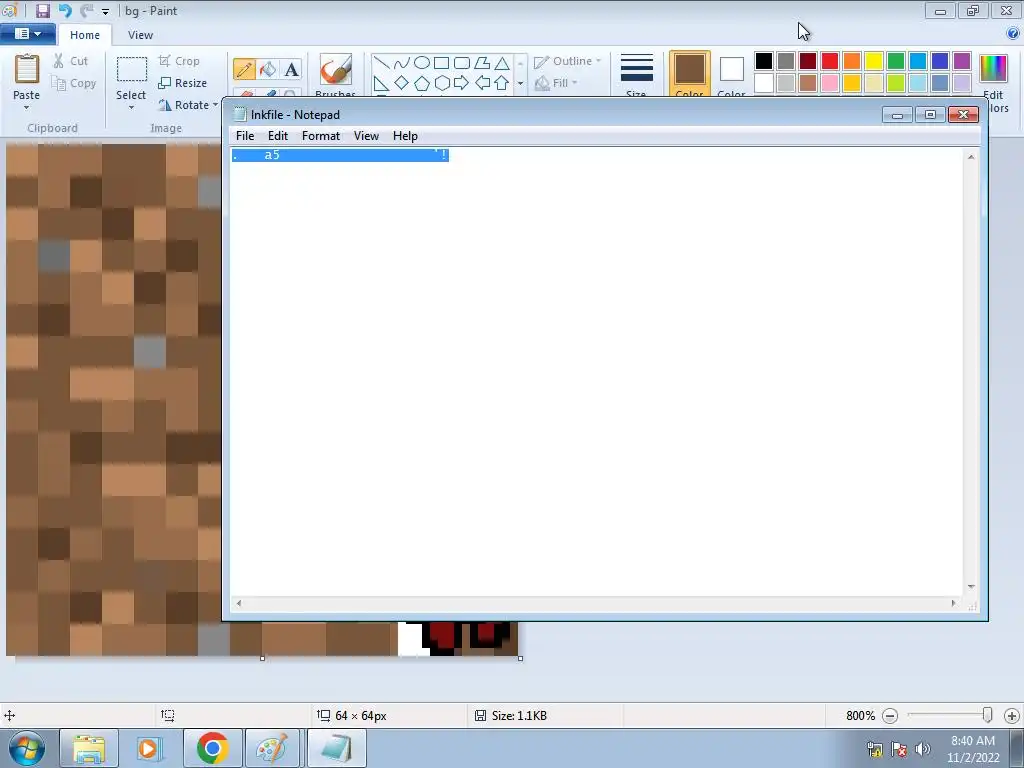The image size is (1024, 768).
Task: Click the zoom in plus button
Action: point(1012,716)
